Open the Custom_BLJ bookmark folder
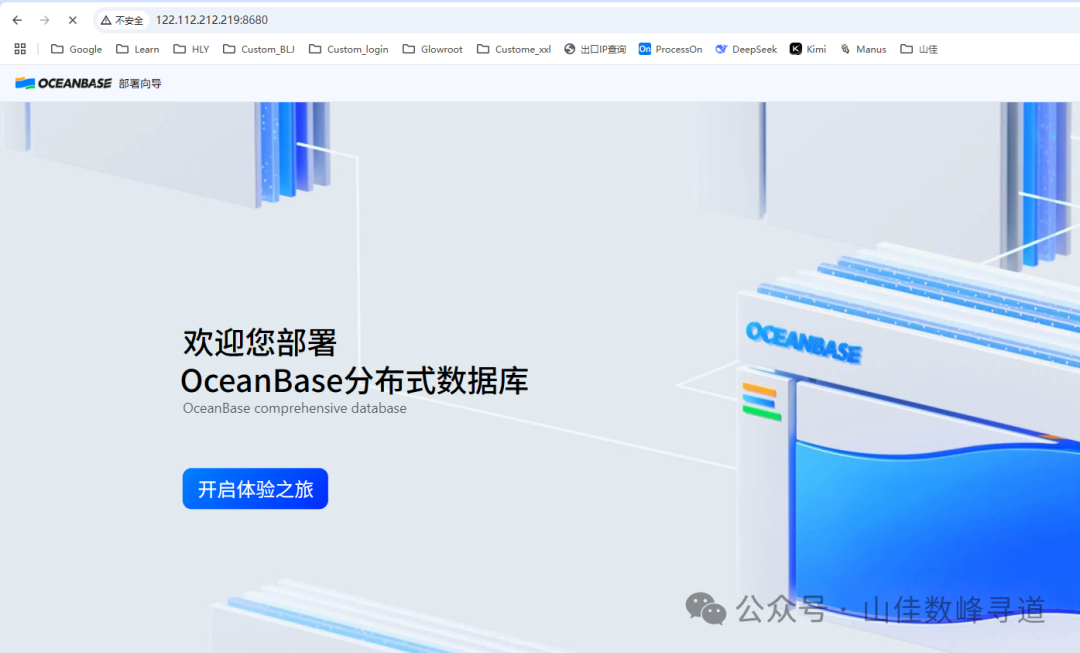 [x=258, y=49]
